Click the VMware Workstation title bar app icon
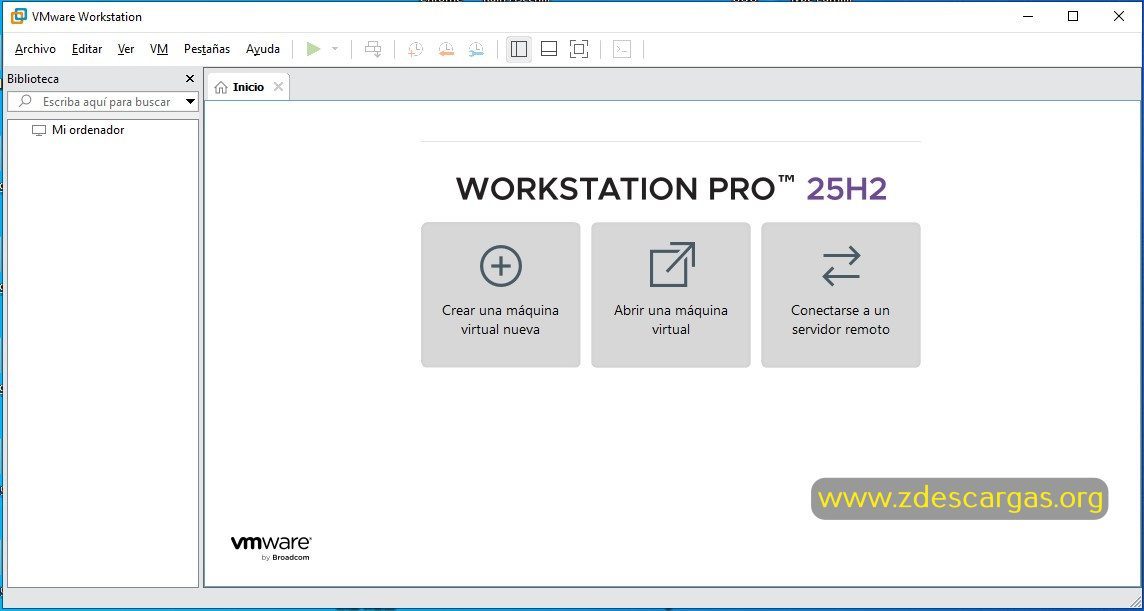The height and width of the screenshot is (611, 1144). (x=19, y=16)
